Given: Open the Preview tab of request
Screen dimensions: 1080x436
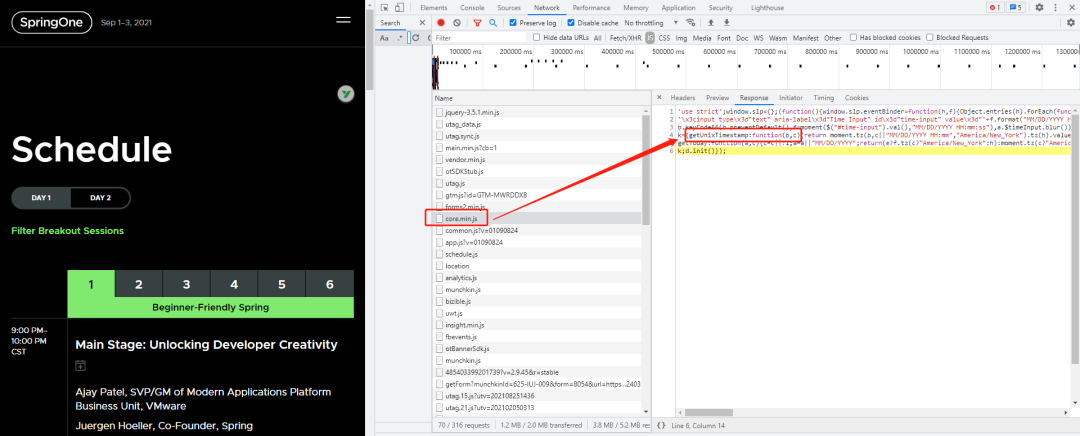Looking at the screenshot, I should click(717, 98).
